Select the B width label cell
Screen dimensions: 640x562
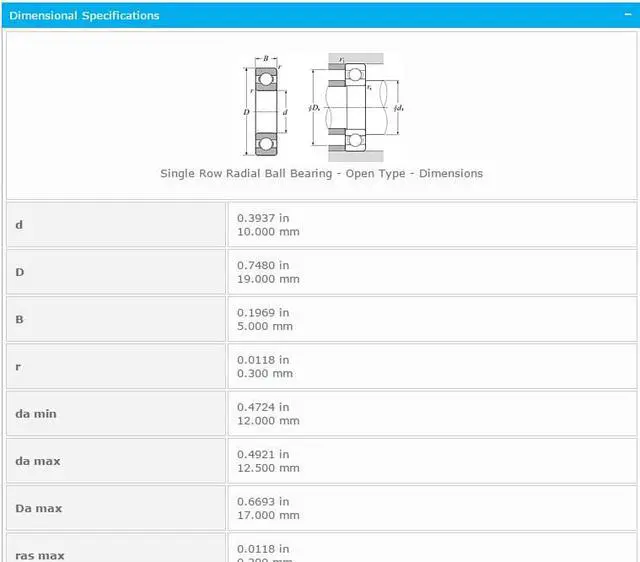coord(116,319)
